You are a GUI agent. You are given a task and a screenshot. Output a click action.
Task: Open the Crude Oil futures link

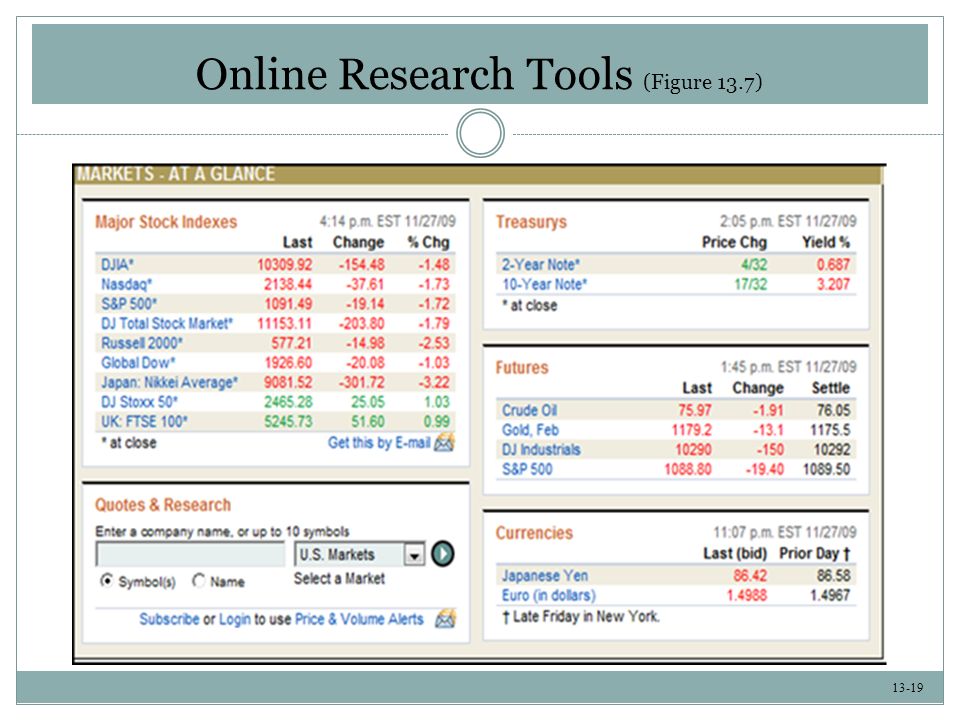click(530, 410)
